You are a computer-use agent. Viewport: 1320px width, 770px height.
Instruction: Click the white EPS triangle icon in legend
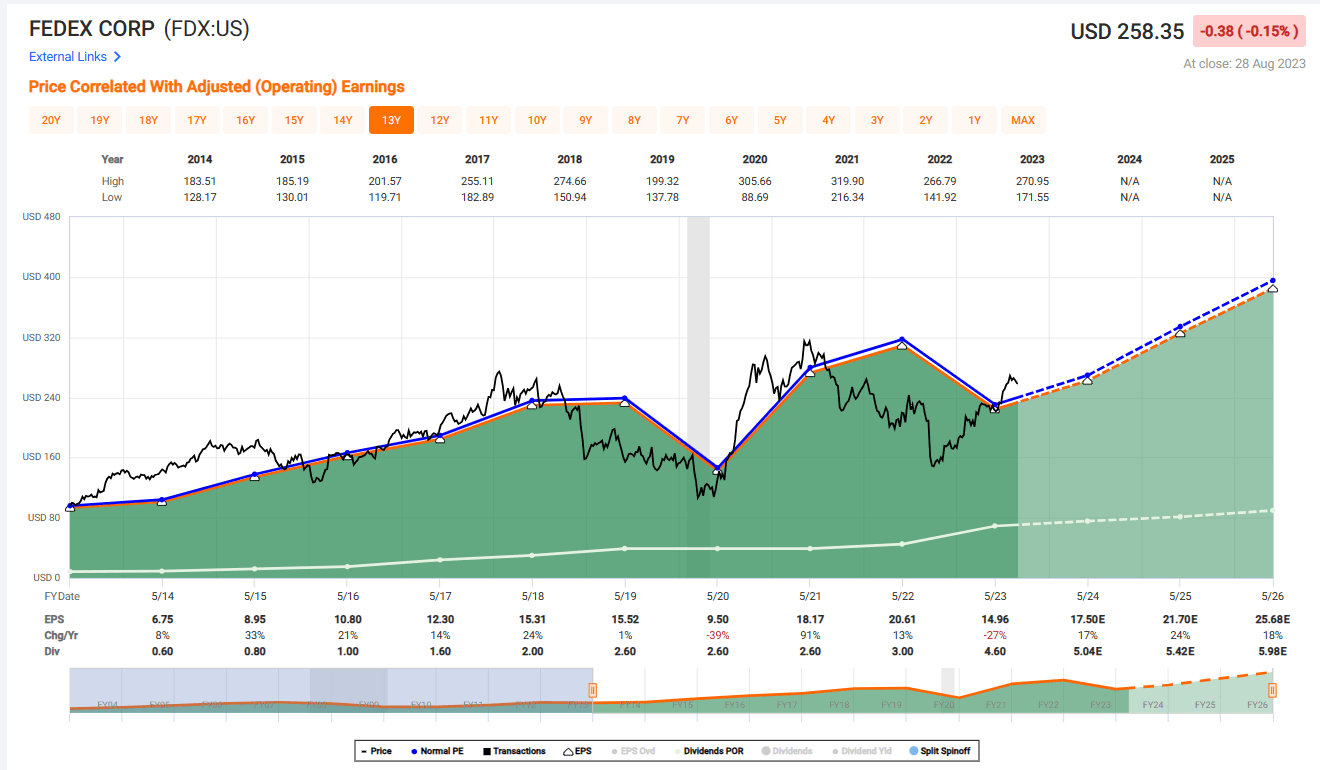[x=568, y=750]
